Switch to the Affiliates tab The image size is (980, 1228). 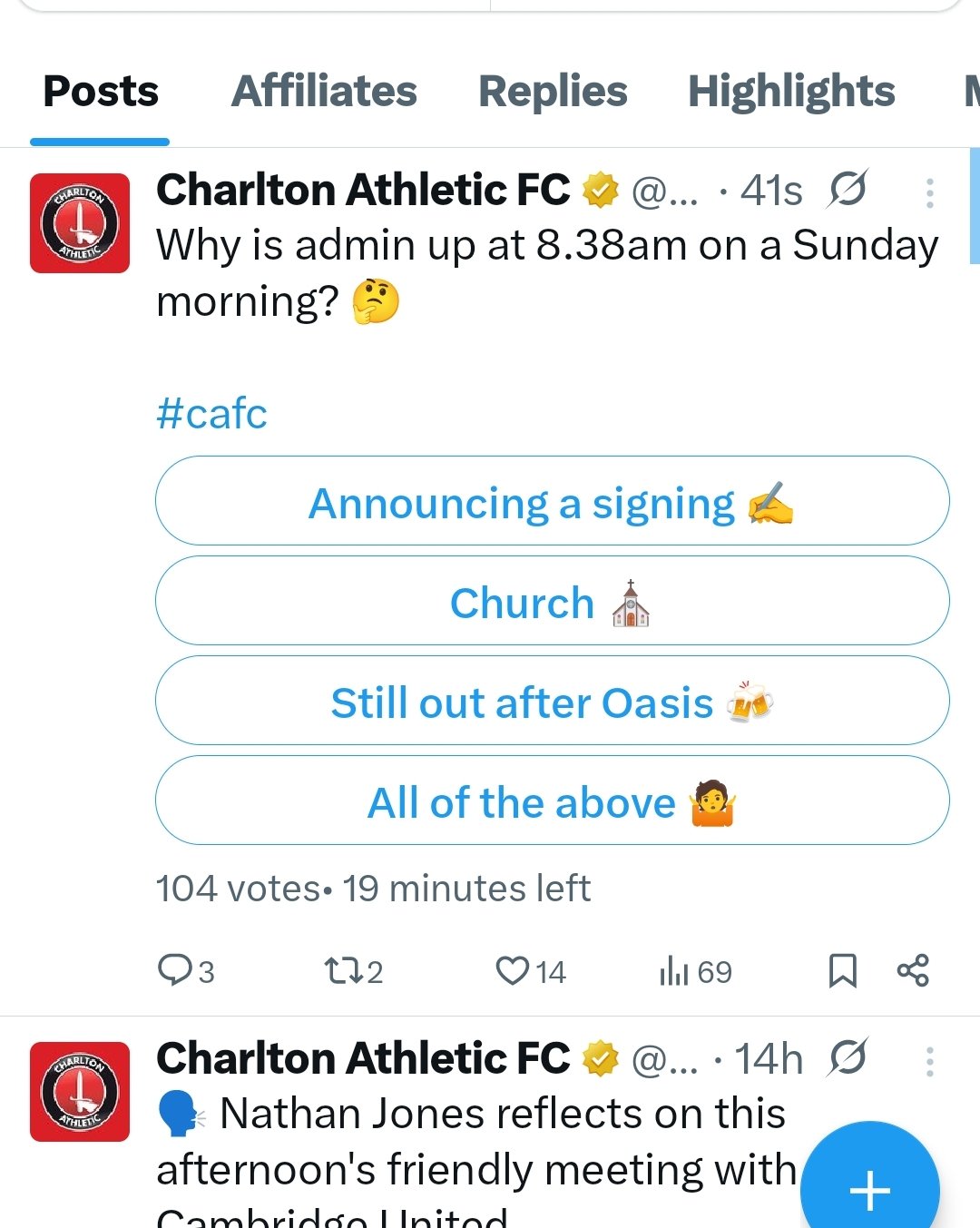pos(324,92)
